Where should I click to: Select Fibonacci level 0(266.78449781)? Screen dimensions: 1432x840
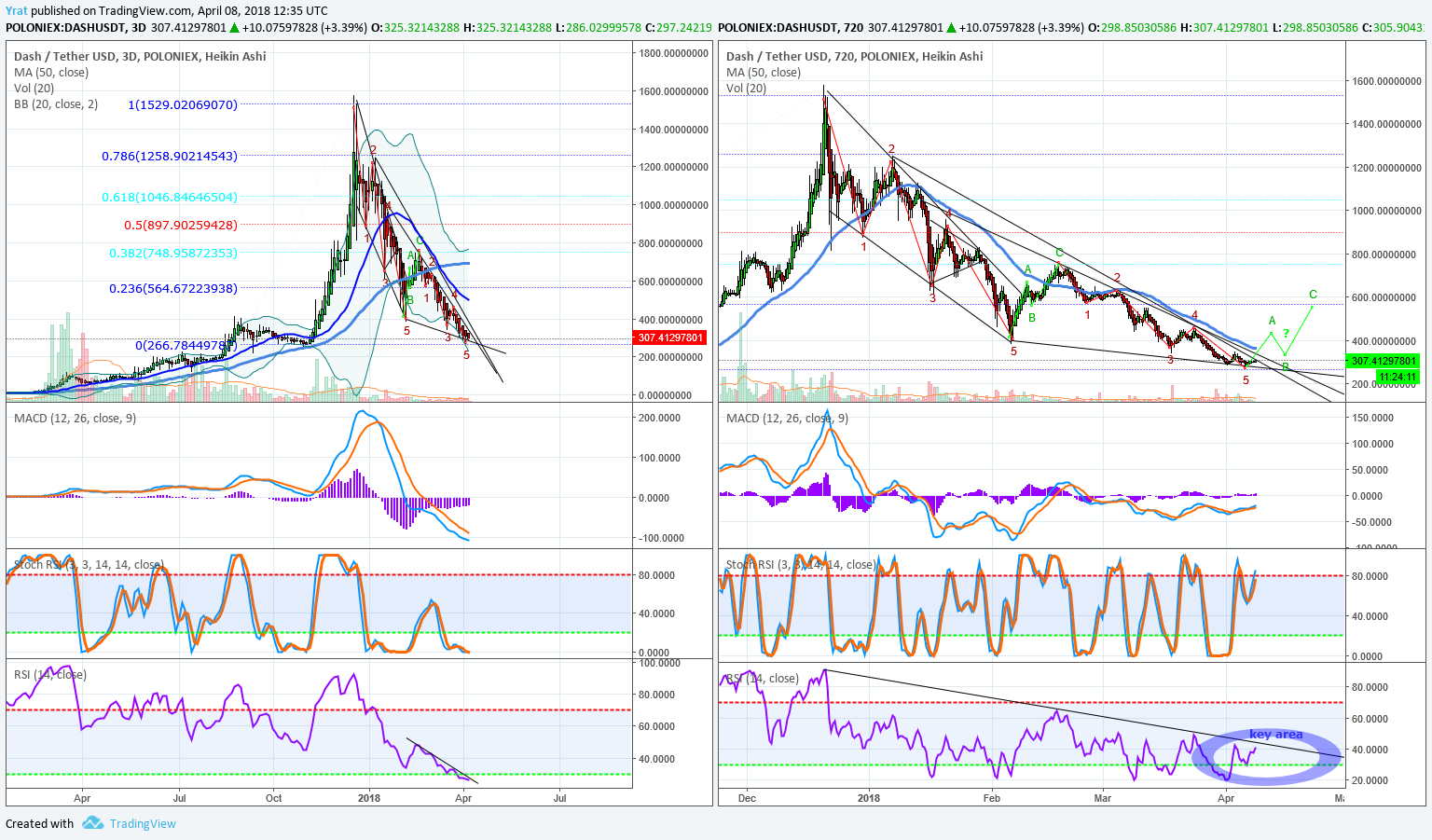[186, 345]
